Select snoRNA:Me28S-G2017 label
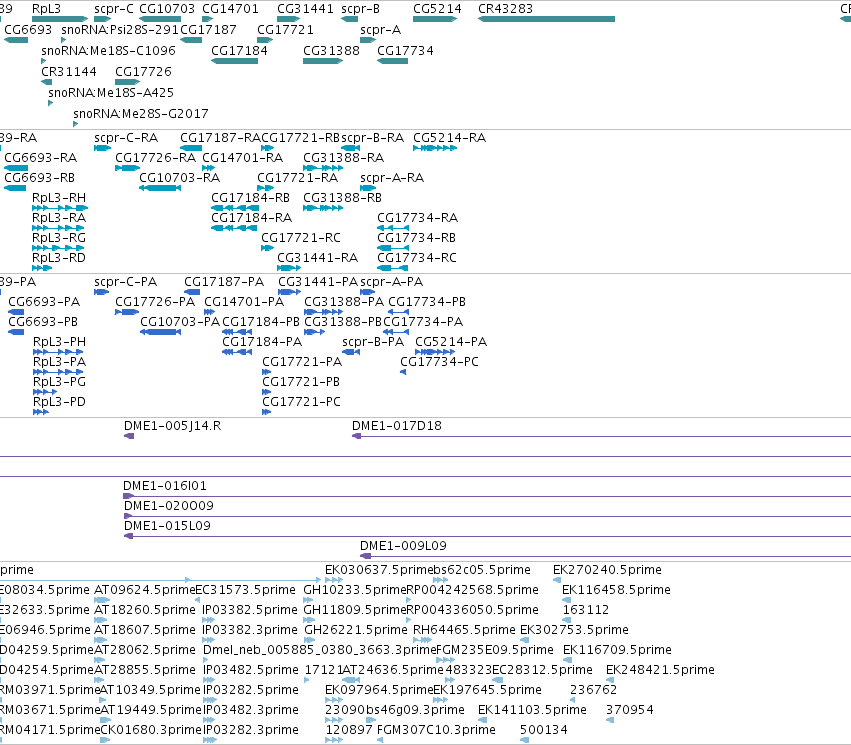Screen dimensions: 851x745 coord(141,114)
